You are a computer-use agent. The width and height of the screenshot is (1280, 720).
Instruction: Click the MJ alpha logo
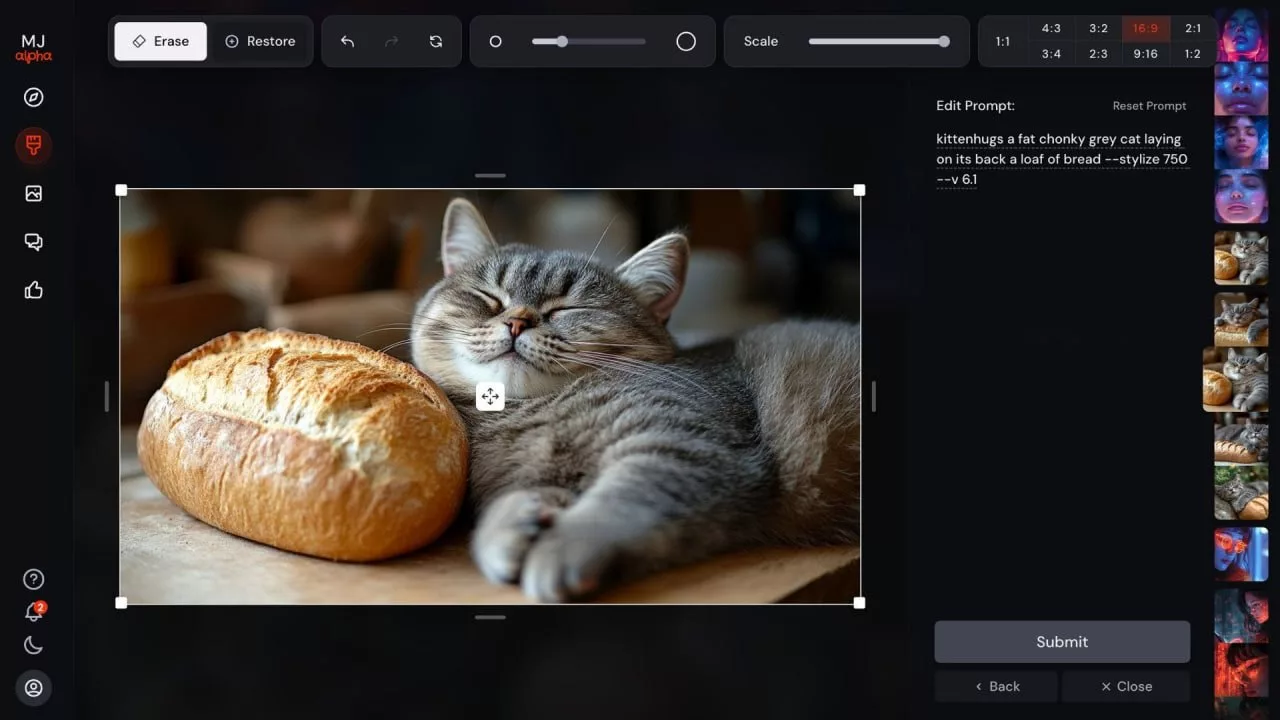click(33, 48)
